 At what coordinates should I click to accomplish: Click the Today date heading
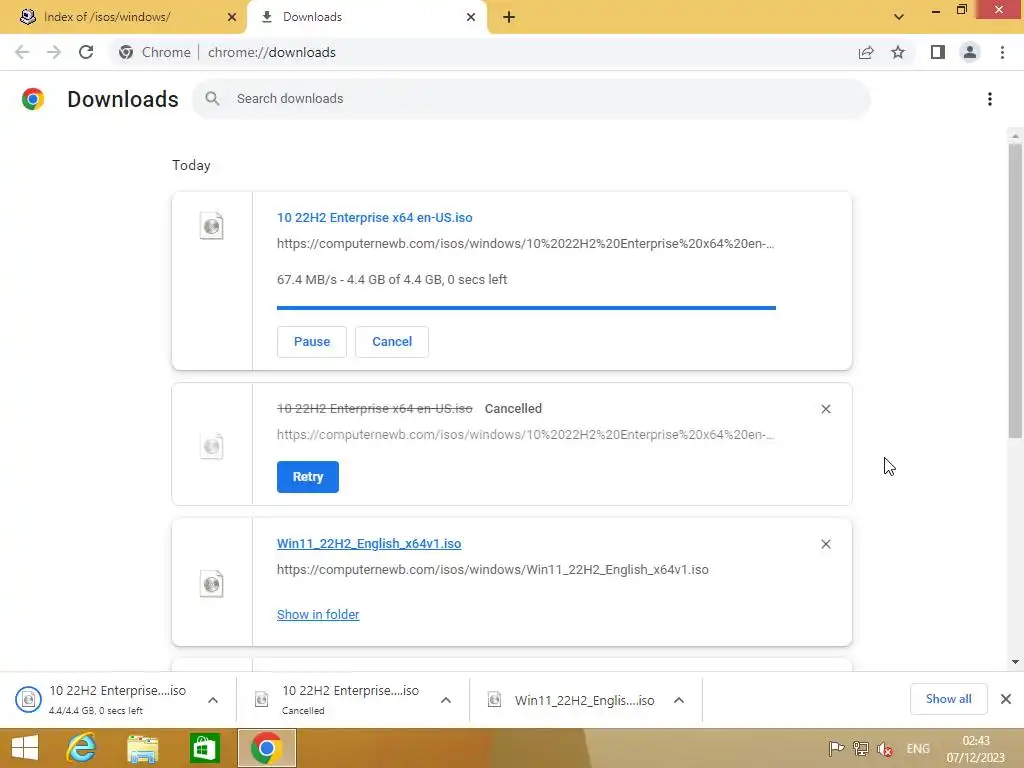click(191, 165)
